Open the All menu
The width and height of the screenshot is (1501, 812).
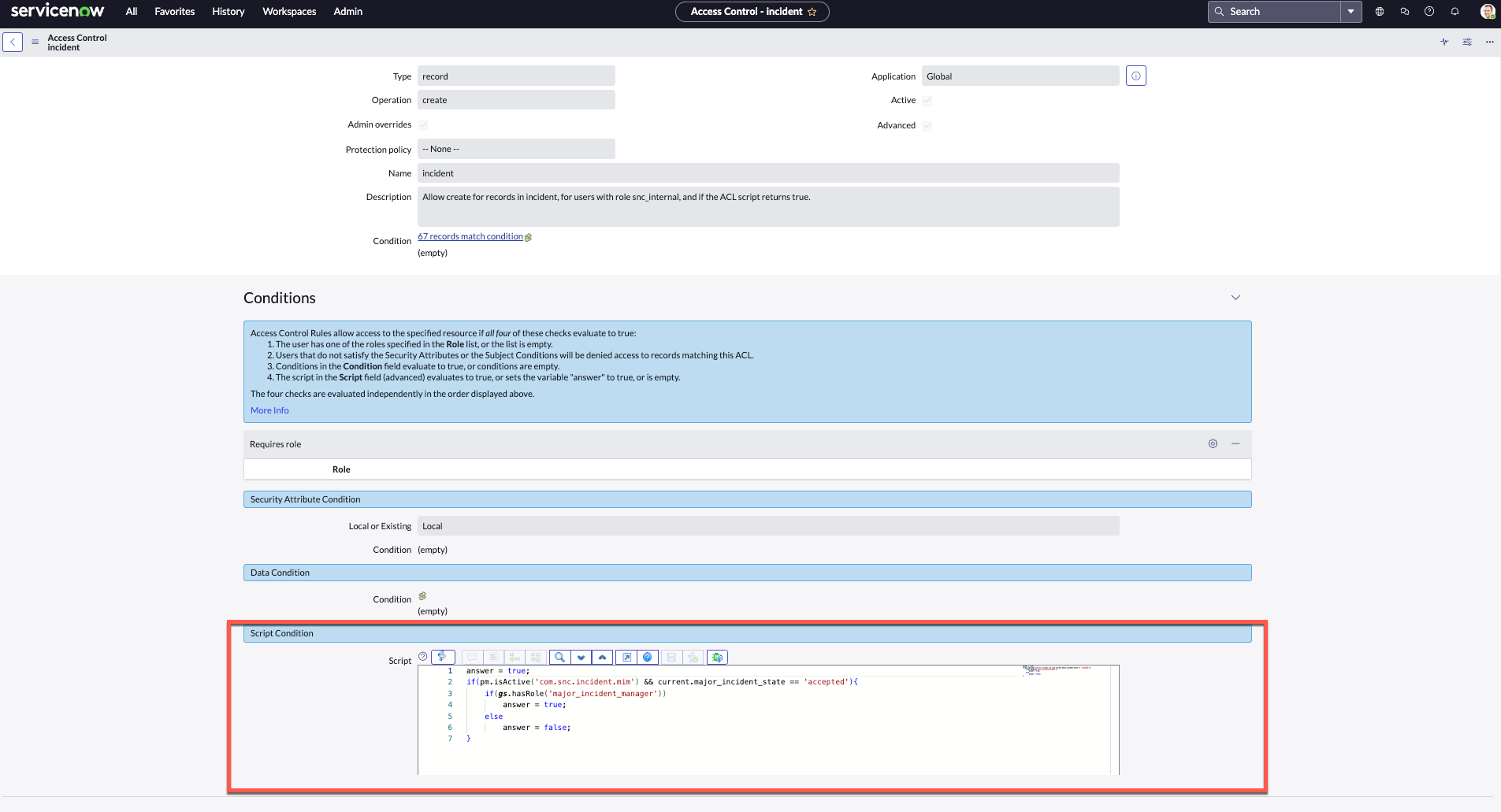point(132,11)
